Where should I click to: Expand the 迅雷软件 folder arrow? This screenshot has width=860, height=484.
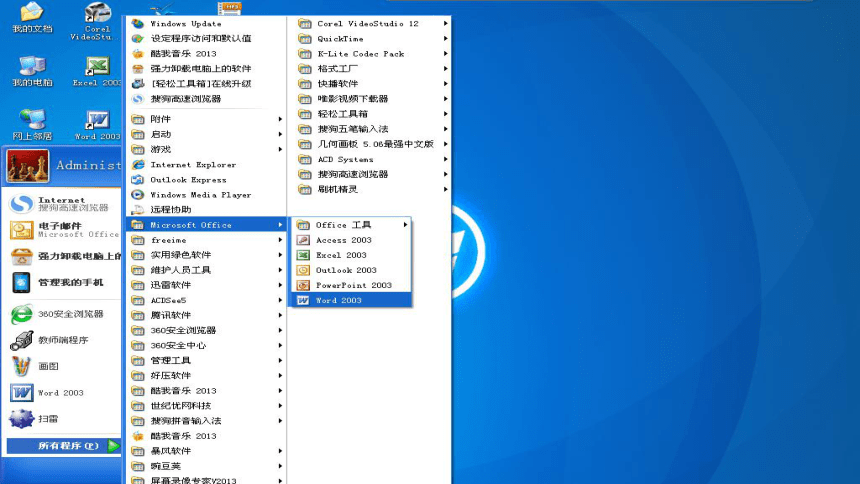[280, 285]
